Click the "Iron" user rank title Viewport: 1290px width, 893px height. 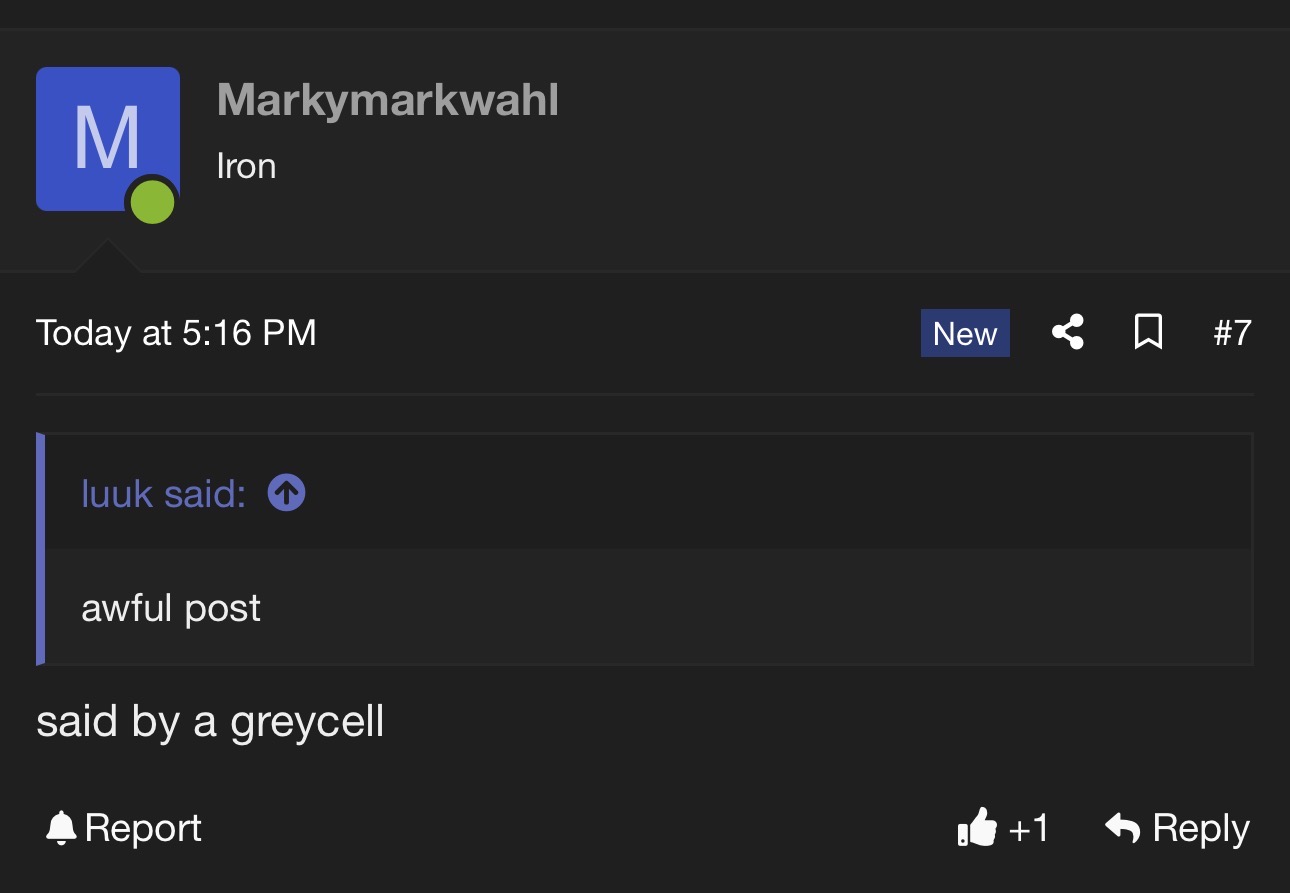(x=246, y=166)
